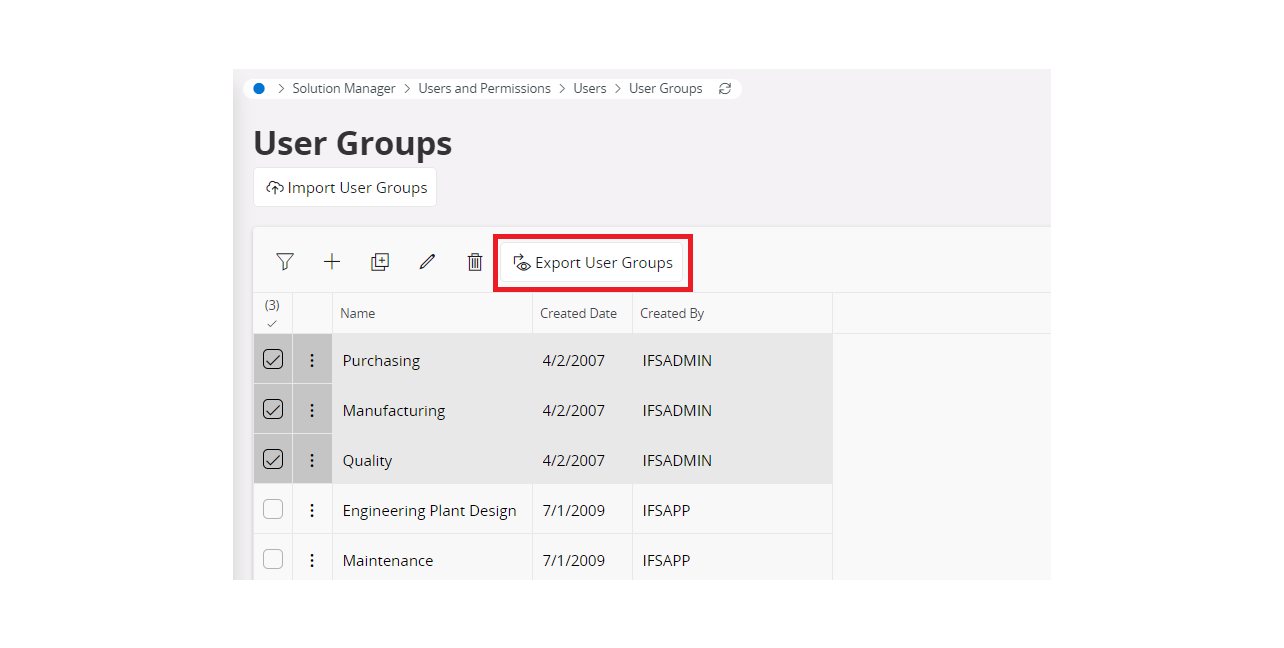Uncheck the Purchasing row checkbox
1284x648 pixels.
[273, 359]
